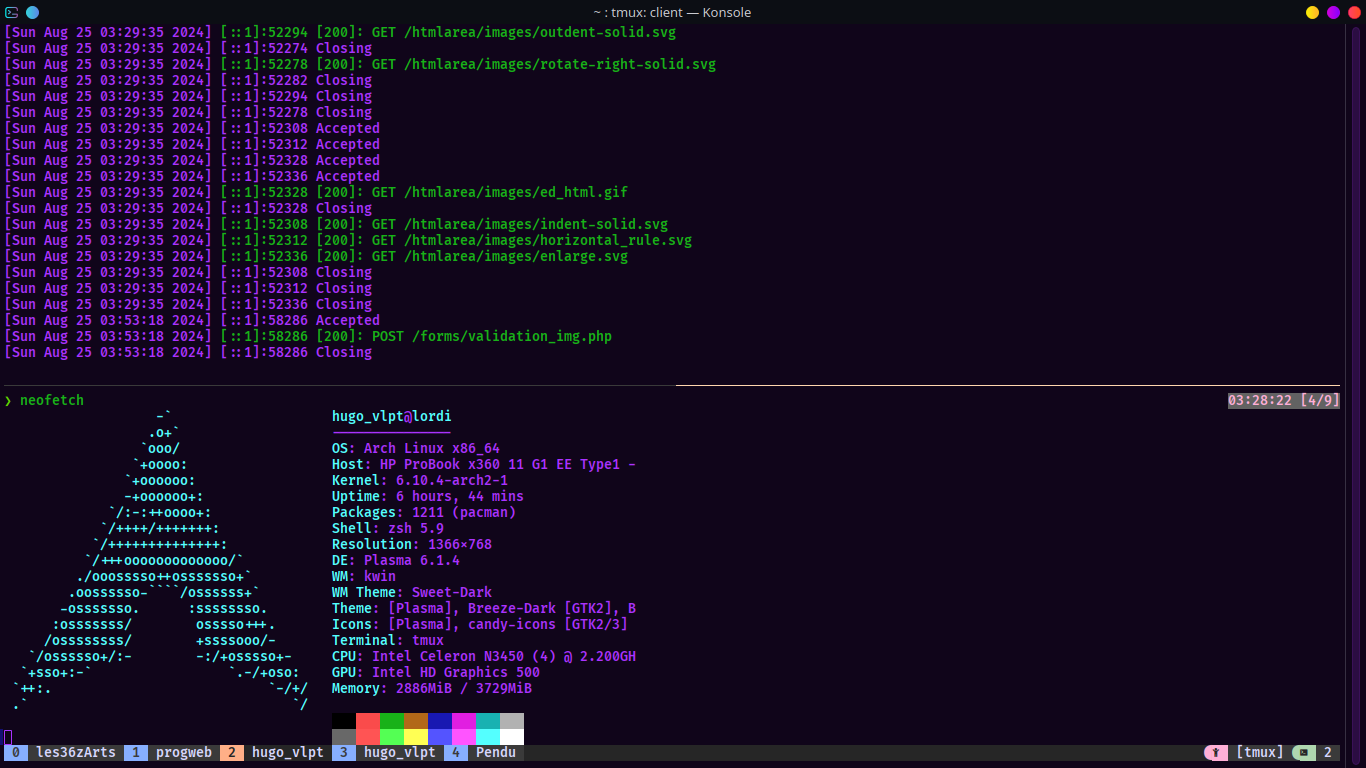This screenshot has height=768, width=1366.
Task: Switch to tmux window 0 les36zArts
Action: (64, 752)
